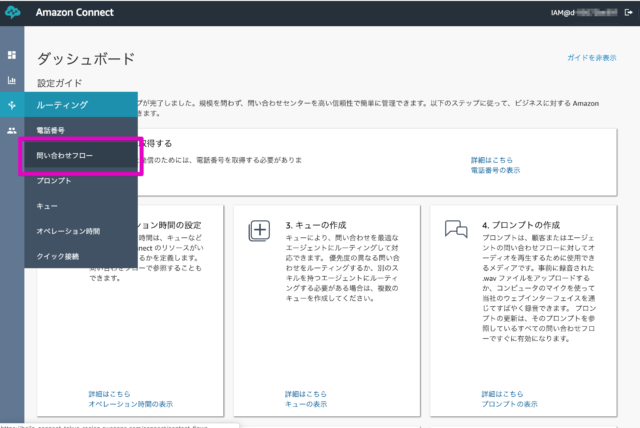Click the Amazon Connect cloud logo
This screenshot has height=428, width=640.
13,12
